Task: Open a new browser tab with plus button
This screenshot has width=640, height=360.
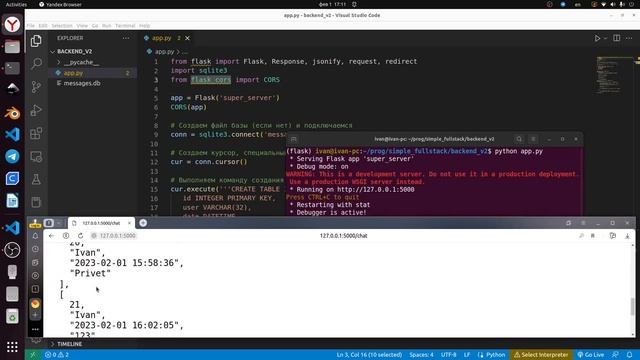Action: pyautogui.click(x=143, y=223)
